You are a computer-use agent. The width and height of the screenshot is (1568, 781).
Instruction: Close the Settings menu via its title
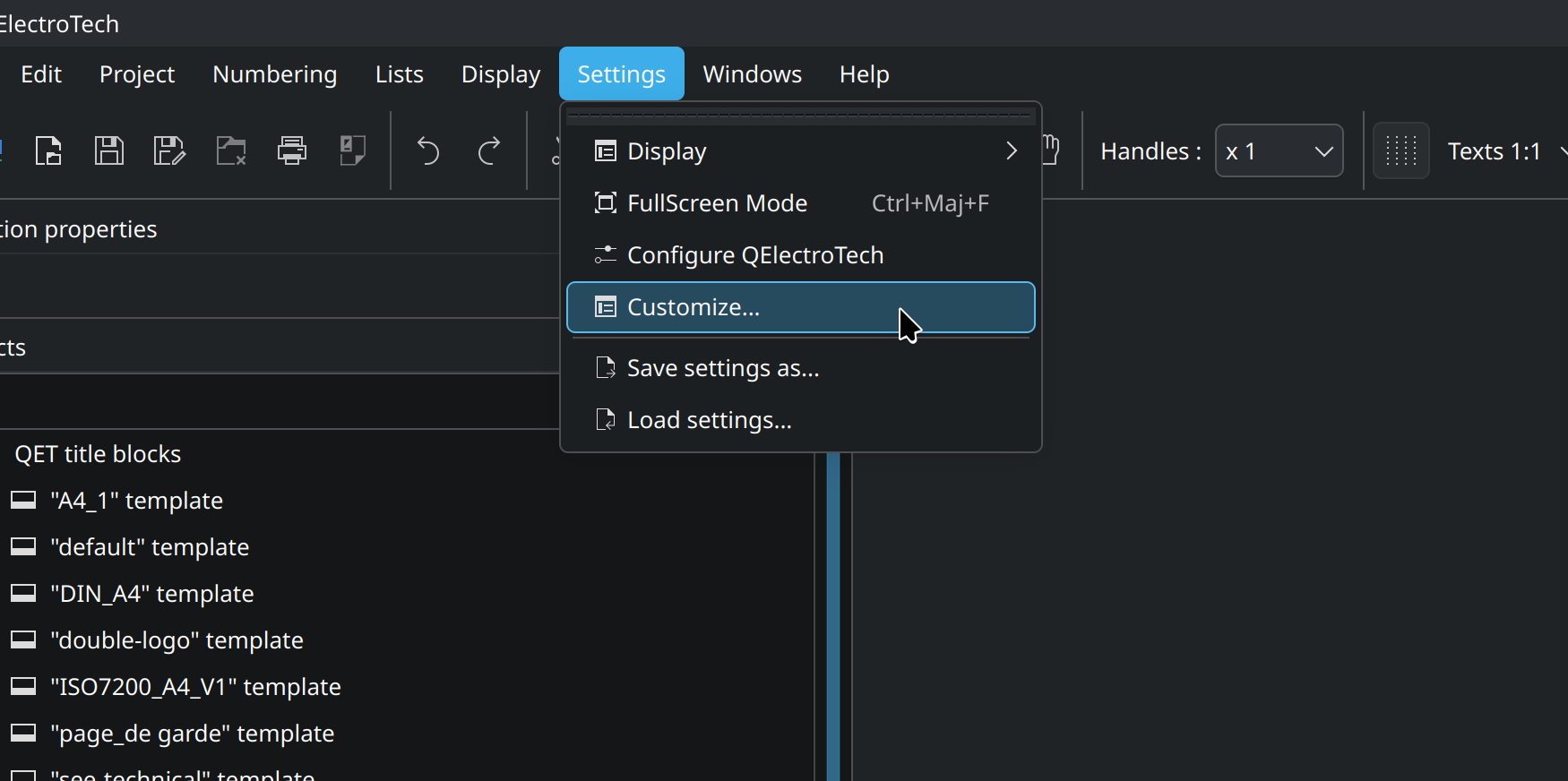pyautogui.click(x=622, y=73)
